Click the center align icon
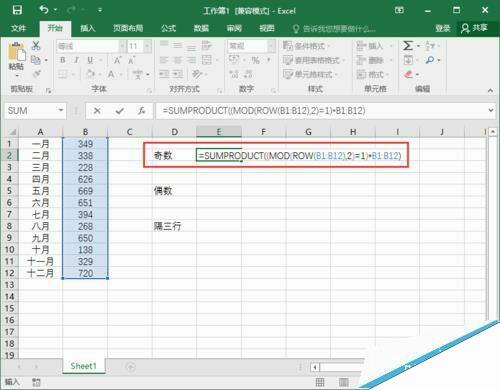The width and height of the screenshot is (500, 390). 177,60
